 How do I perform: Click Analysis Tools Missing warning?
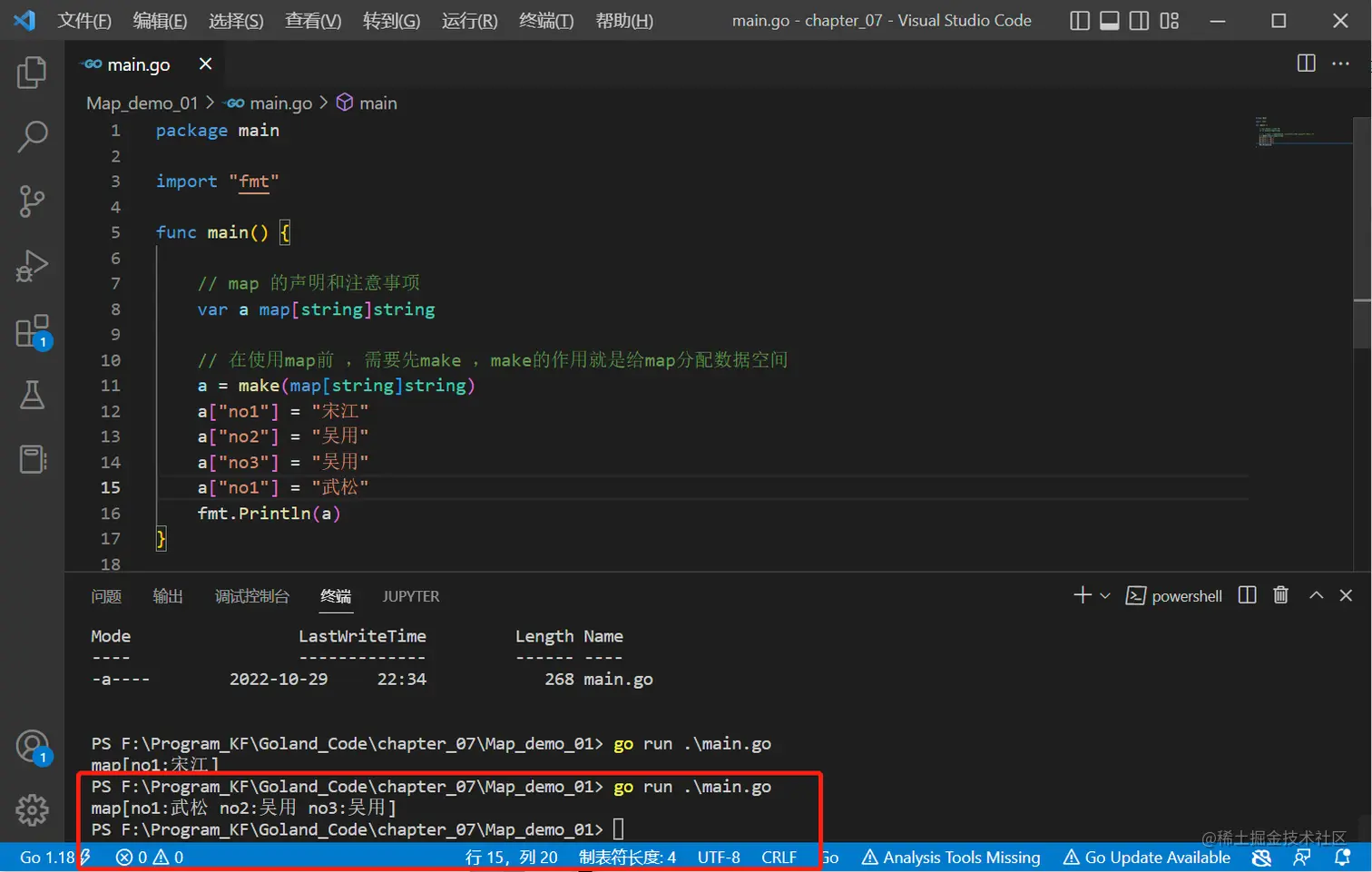[x=951, y=857]
